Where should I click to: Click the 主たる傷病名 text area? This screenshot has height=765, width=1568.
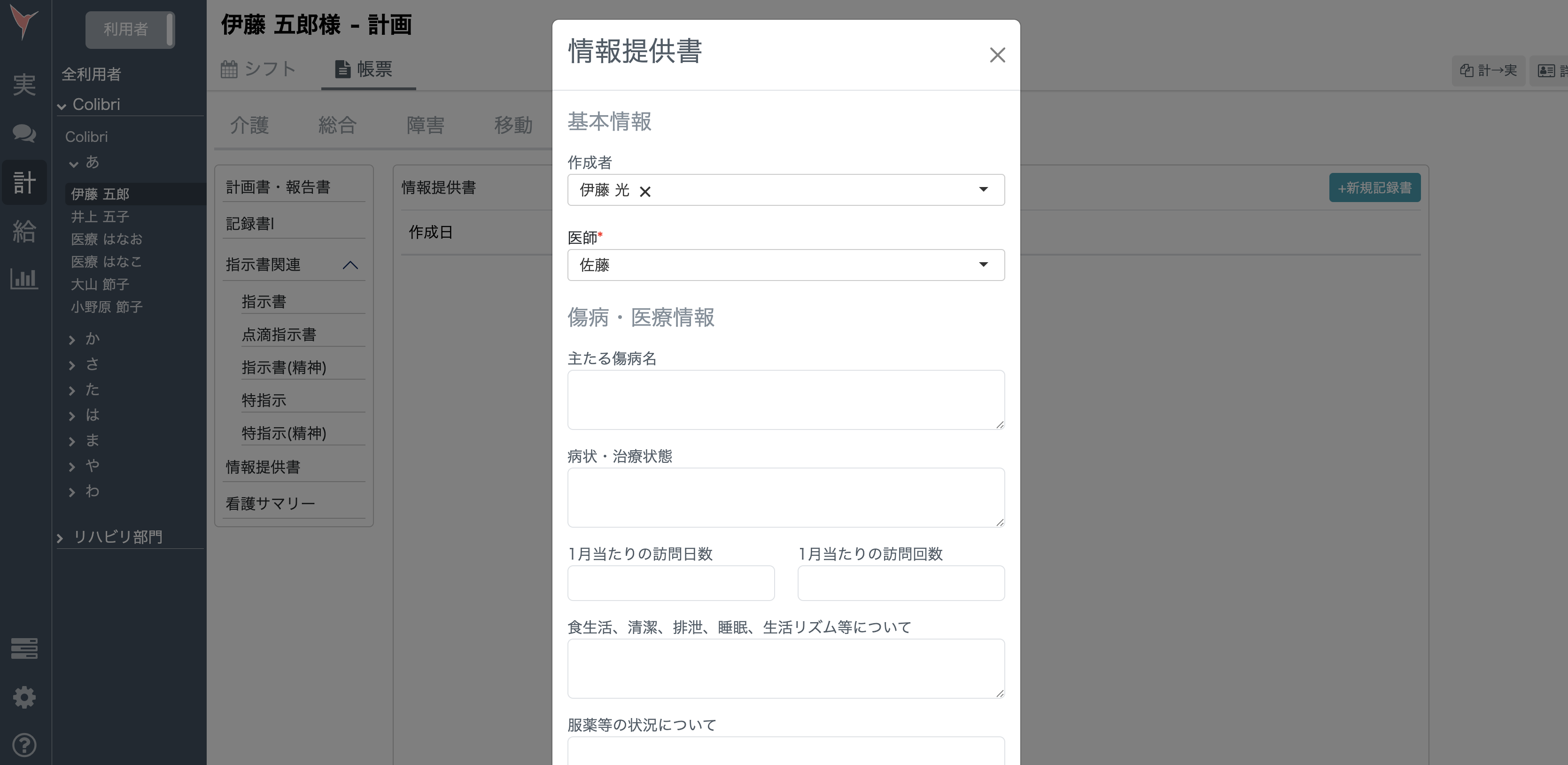tap(785, 399)
